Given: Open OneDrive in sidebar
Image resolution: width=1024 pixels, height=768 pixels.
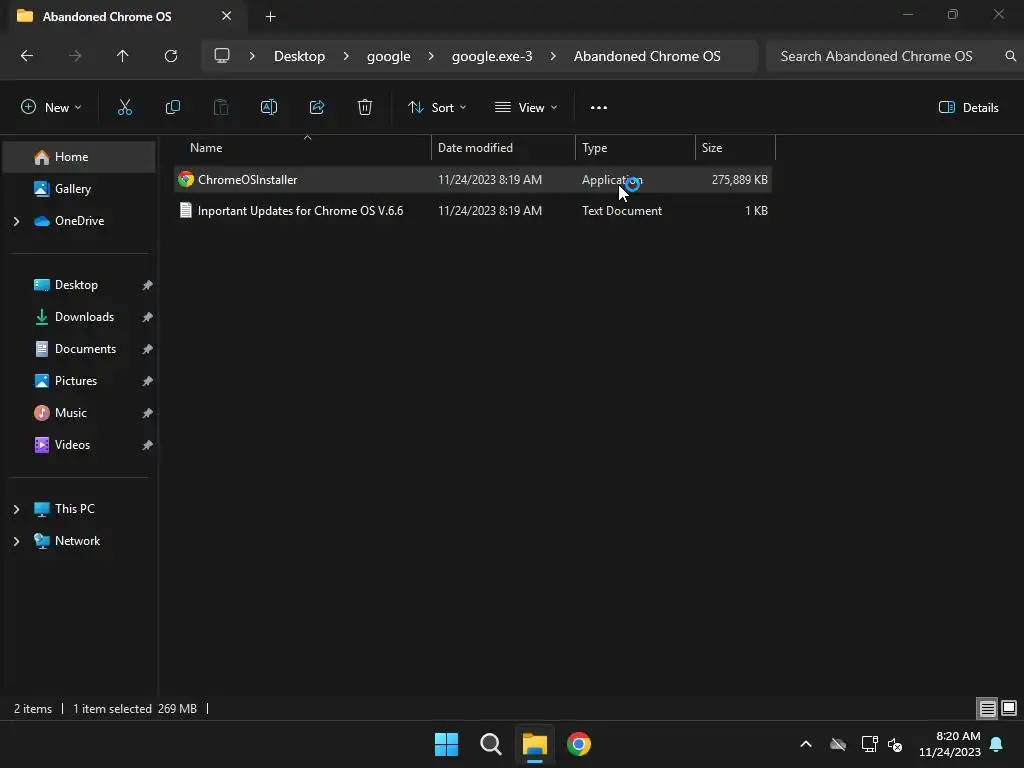Looking at the screenshot, I should click(x=79, y=221).
